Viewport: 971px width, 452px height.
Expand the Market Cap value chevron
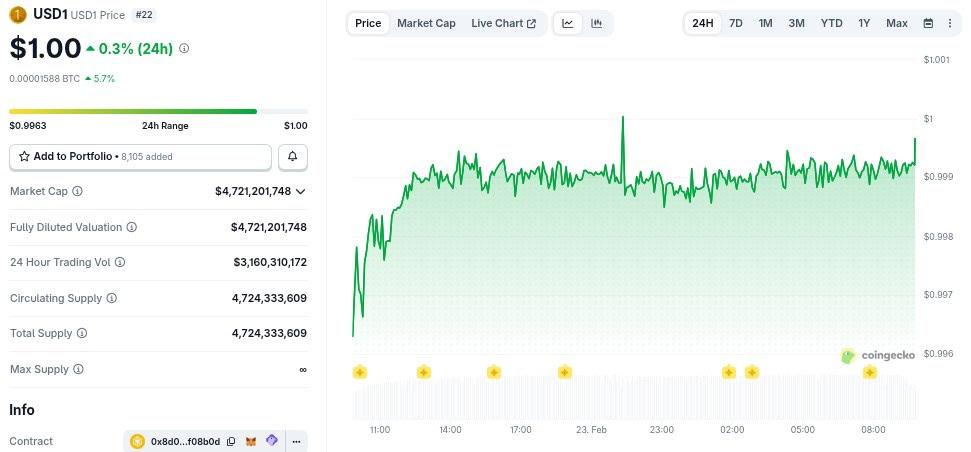click(301, 191)
